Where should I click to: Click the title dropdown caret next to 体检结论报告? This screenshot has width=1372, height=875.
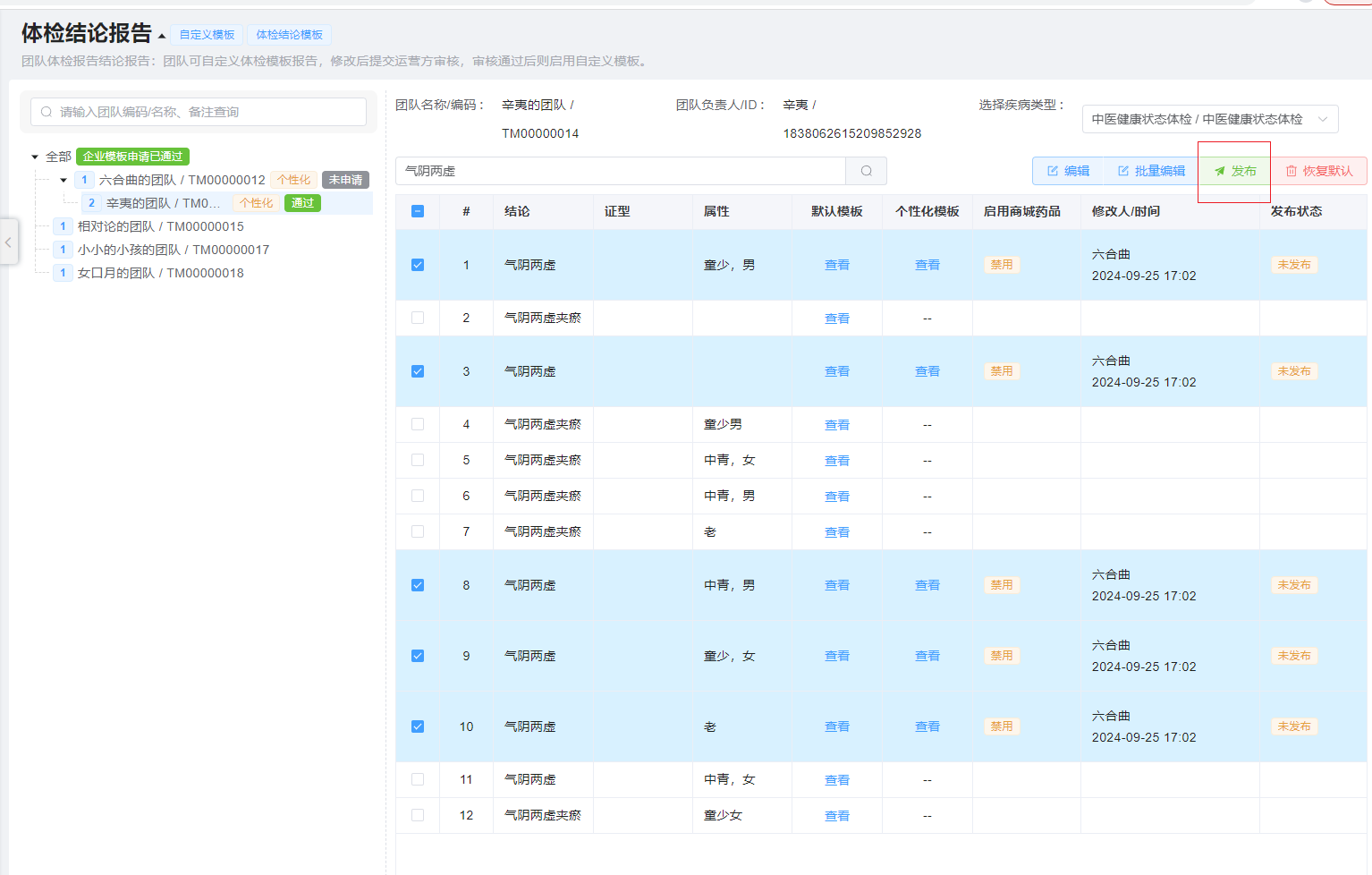(162, 37)
